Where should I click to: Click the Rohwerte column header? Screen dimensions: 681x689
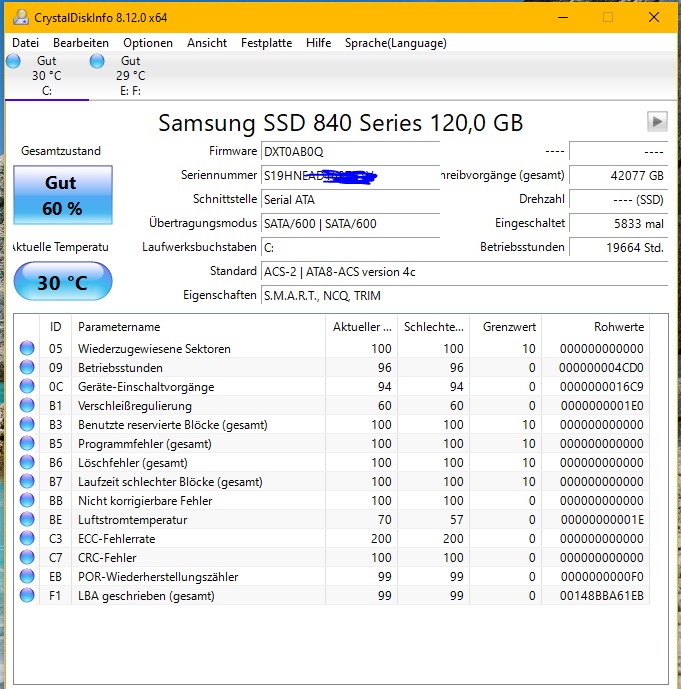pyautogui.click(x=596, y=327)
